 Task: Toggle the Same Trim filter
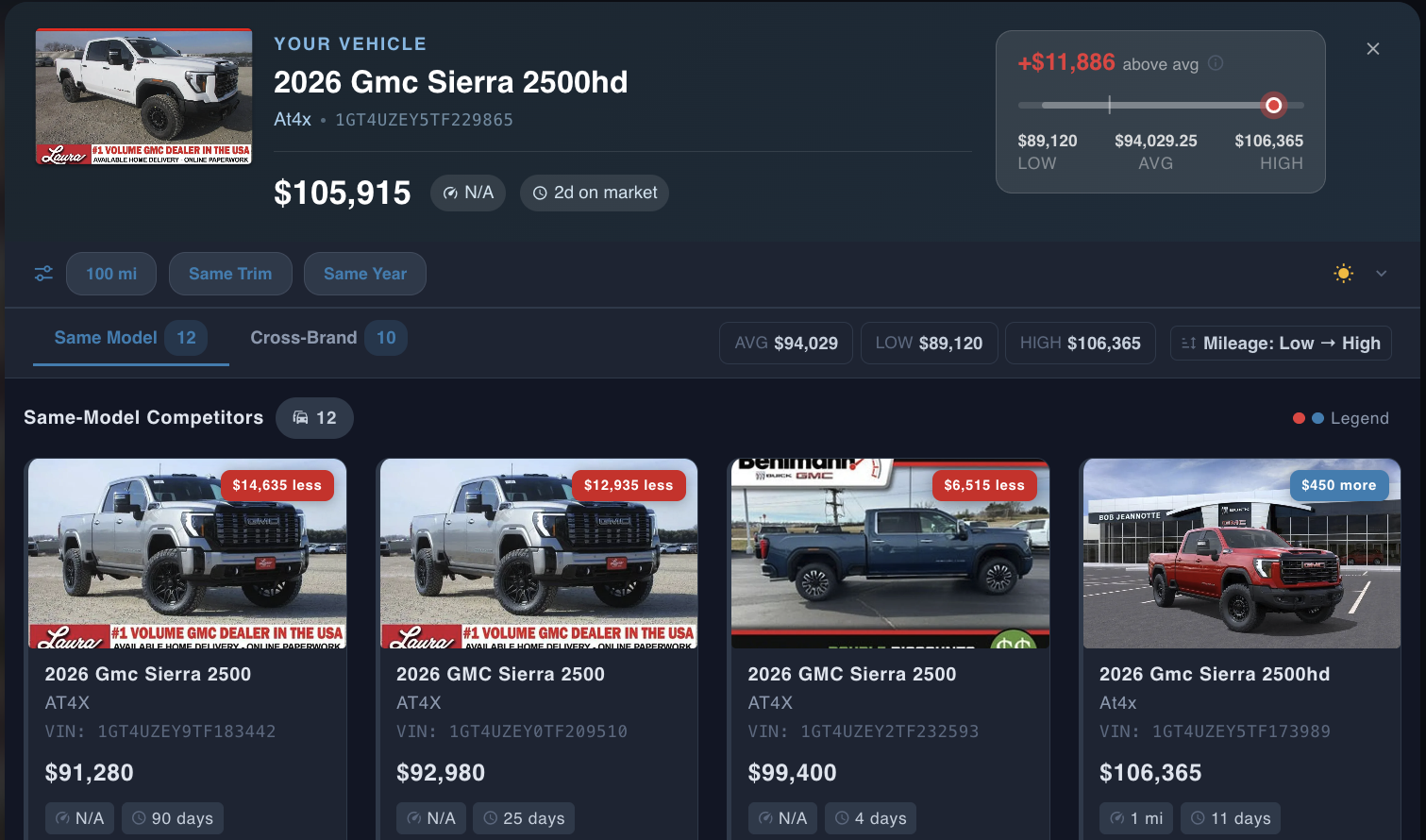click(x=230, y=274)
